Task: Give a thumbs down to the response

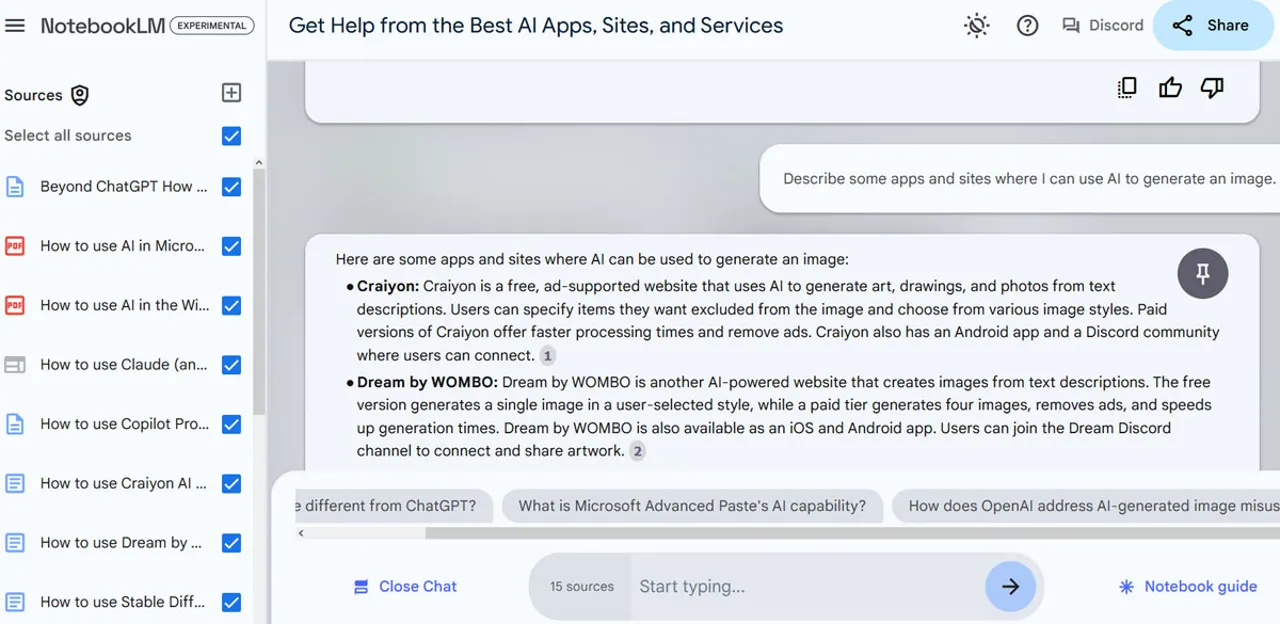Action: (x=1212, y=88)
